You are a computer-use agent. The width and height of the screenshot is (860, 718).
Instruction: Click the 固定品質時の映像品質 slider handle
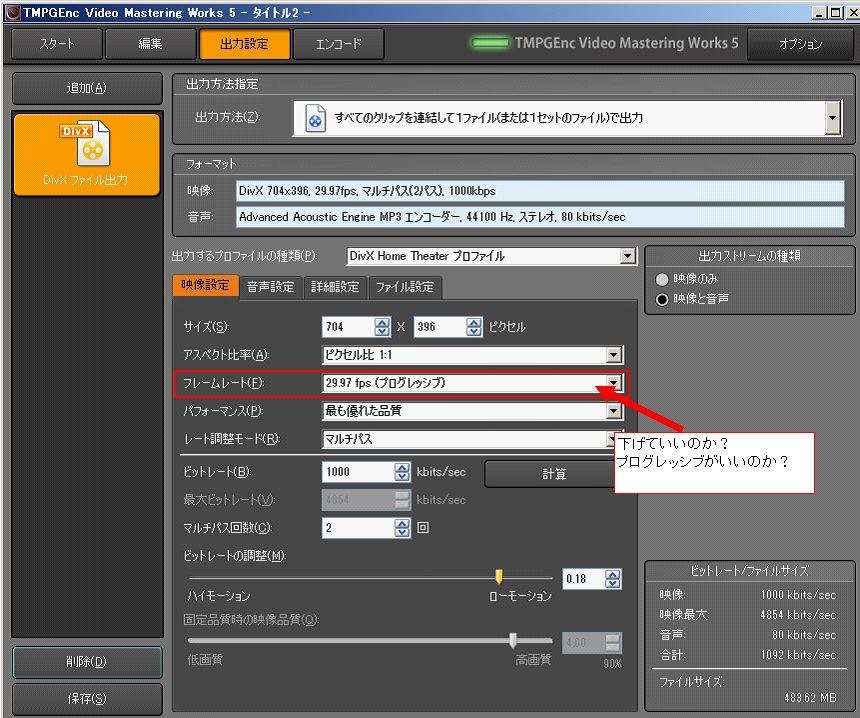coord(513,640)
